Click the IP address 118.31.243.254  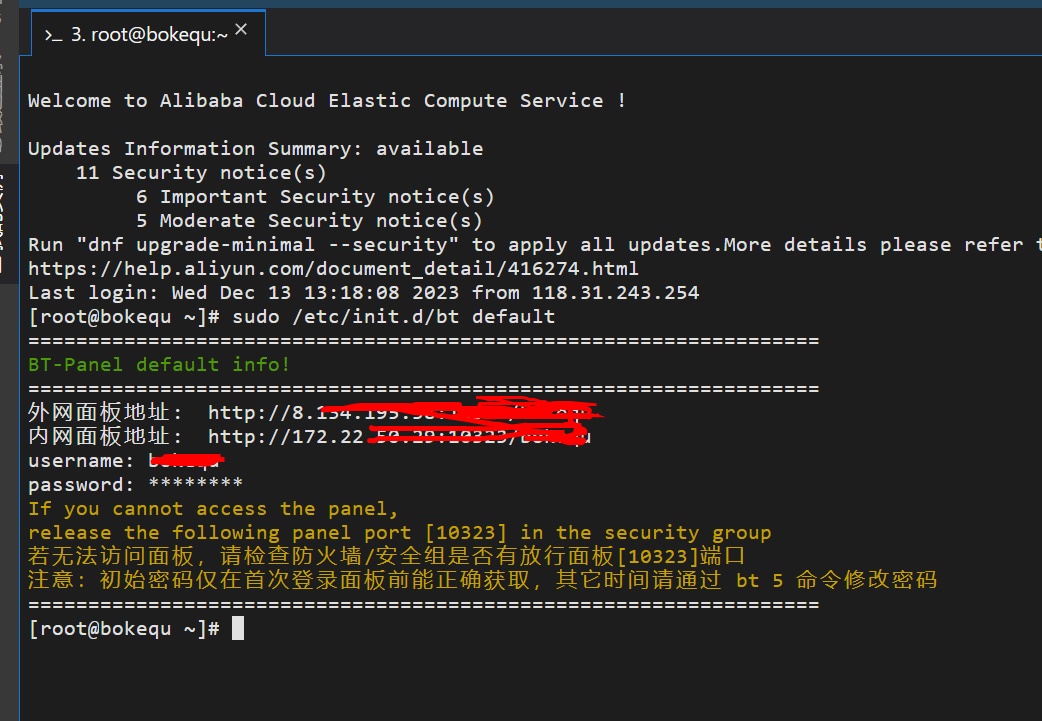[615, 292]
